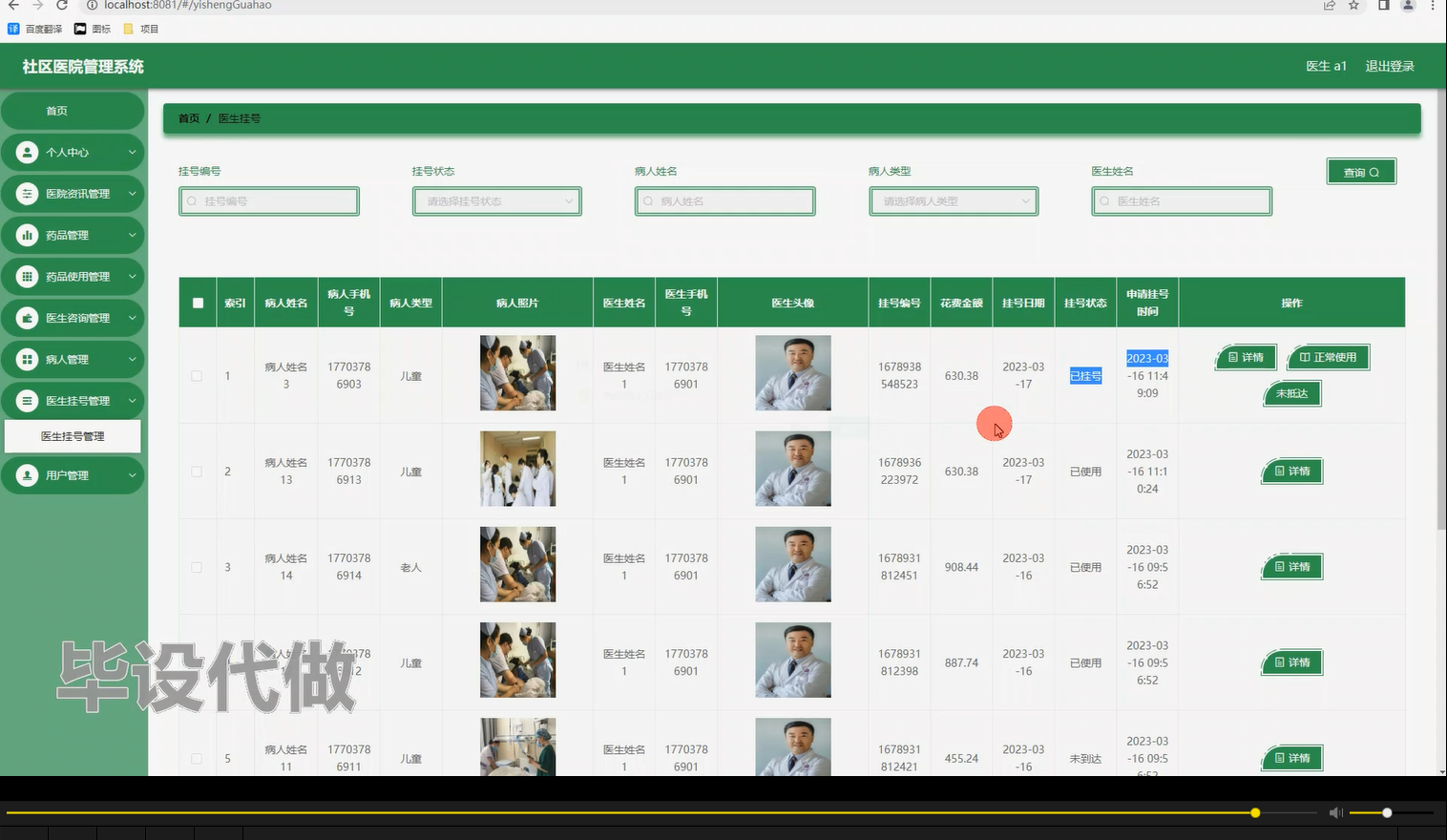Viewport: 1447px width, 840px height.
Task: Click the 正常使用 button in row 1
Action: pyautogui.click(x=1328, y=357)
